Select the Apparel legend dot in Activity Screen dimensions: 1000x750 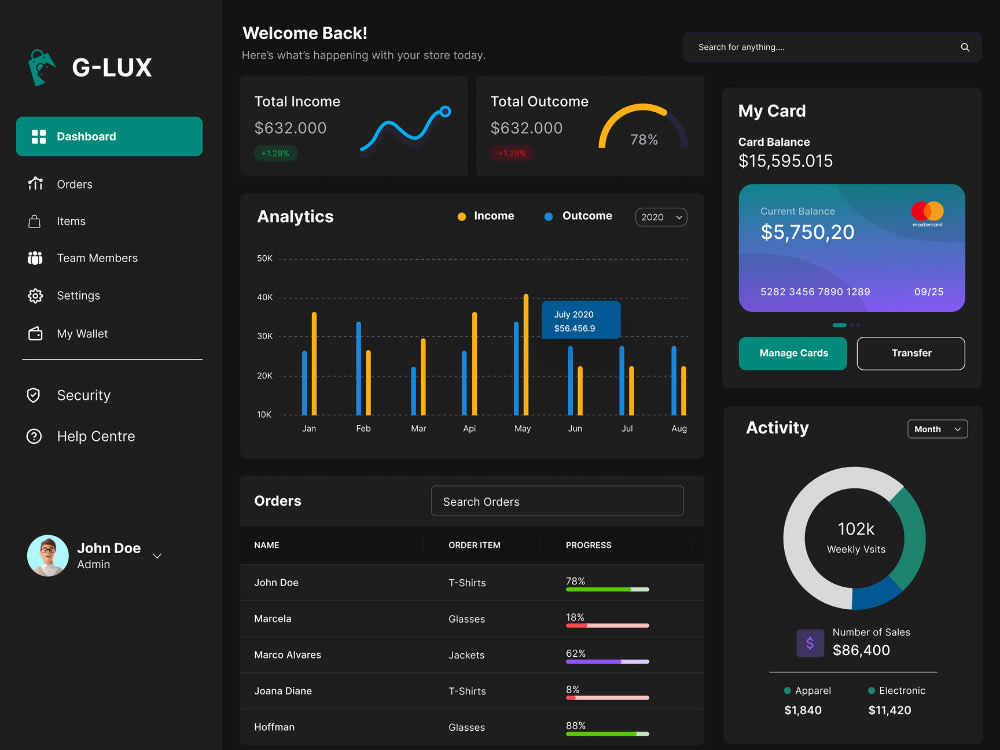tap(787, 691)
